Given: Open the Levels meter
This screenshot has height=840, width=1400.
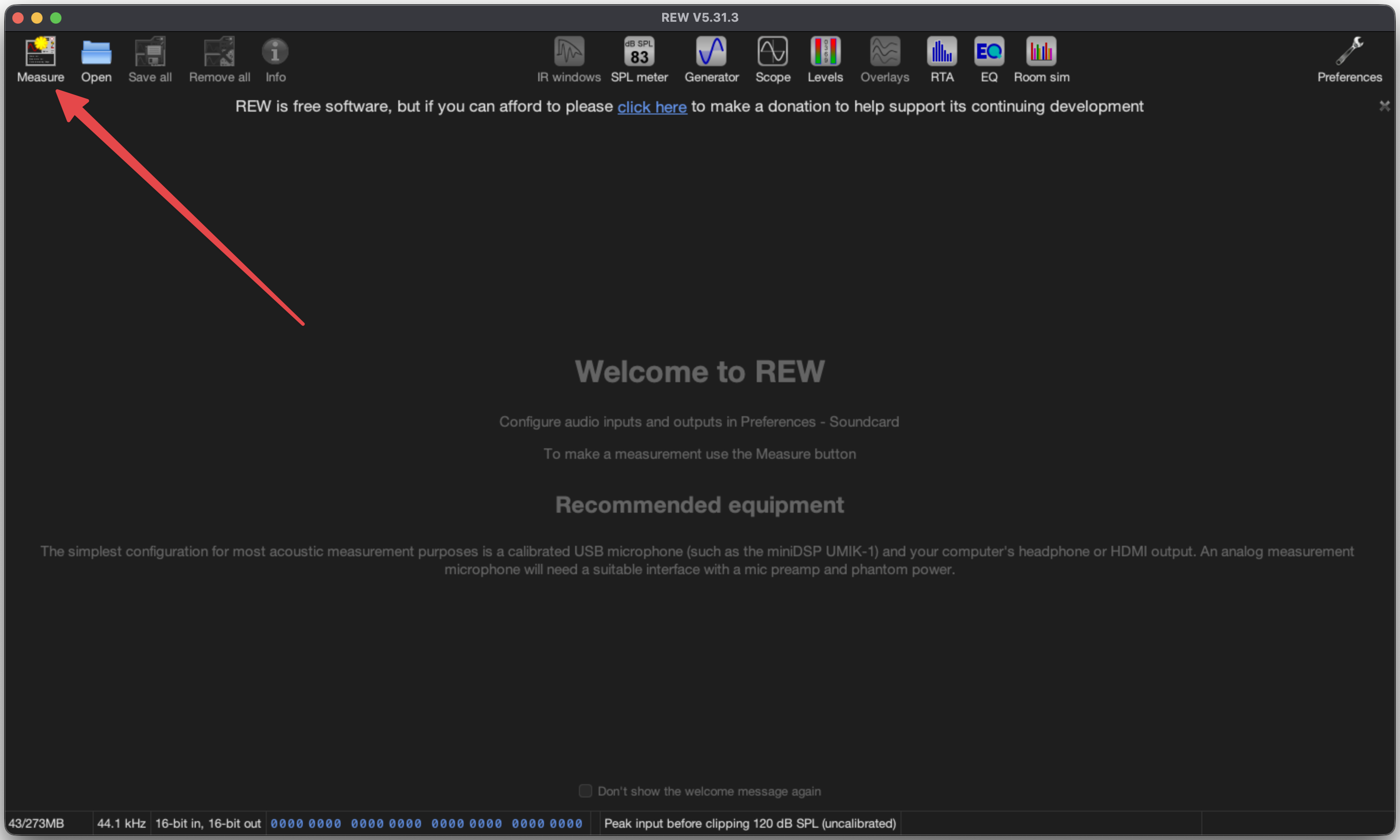Looking at the screenshot, I should pos(825,60).
